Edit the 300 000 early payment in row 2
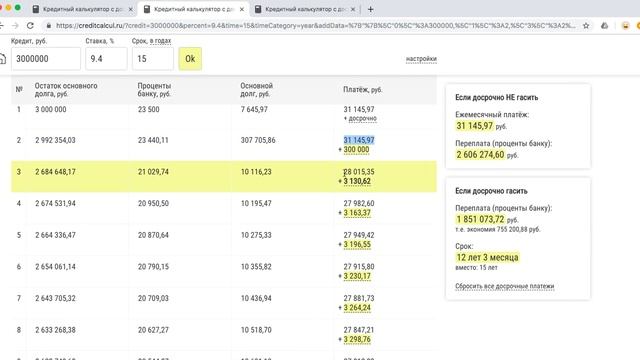The height and width of the screenshot is (360, 640). coord(356,150)
